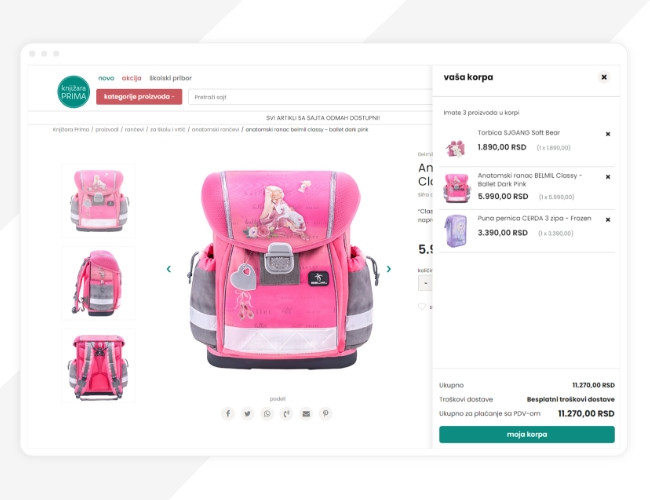
Task: Share product via Twitter icon
Action: (x=247, y=413)
